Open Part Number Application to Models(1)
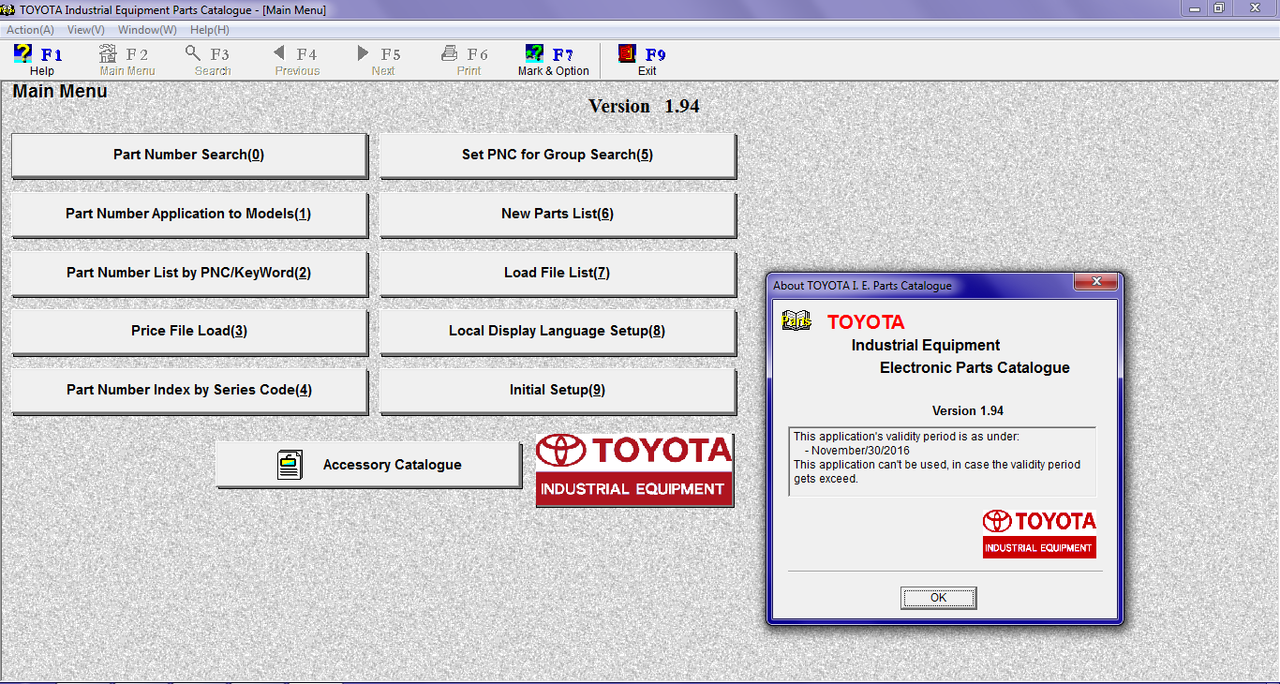 click(x=189, y=214)
